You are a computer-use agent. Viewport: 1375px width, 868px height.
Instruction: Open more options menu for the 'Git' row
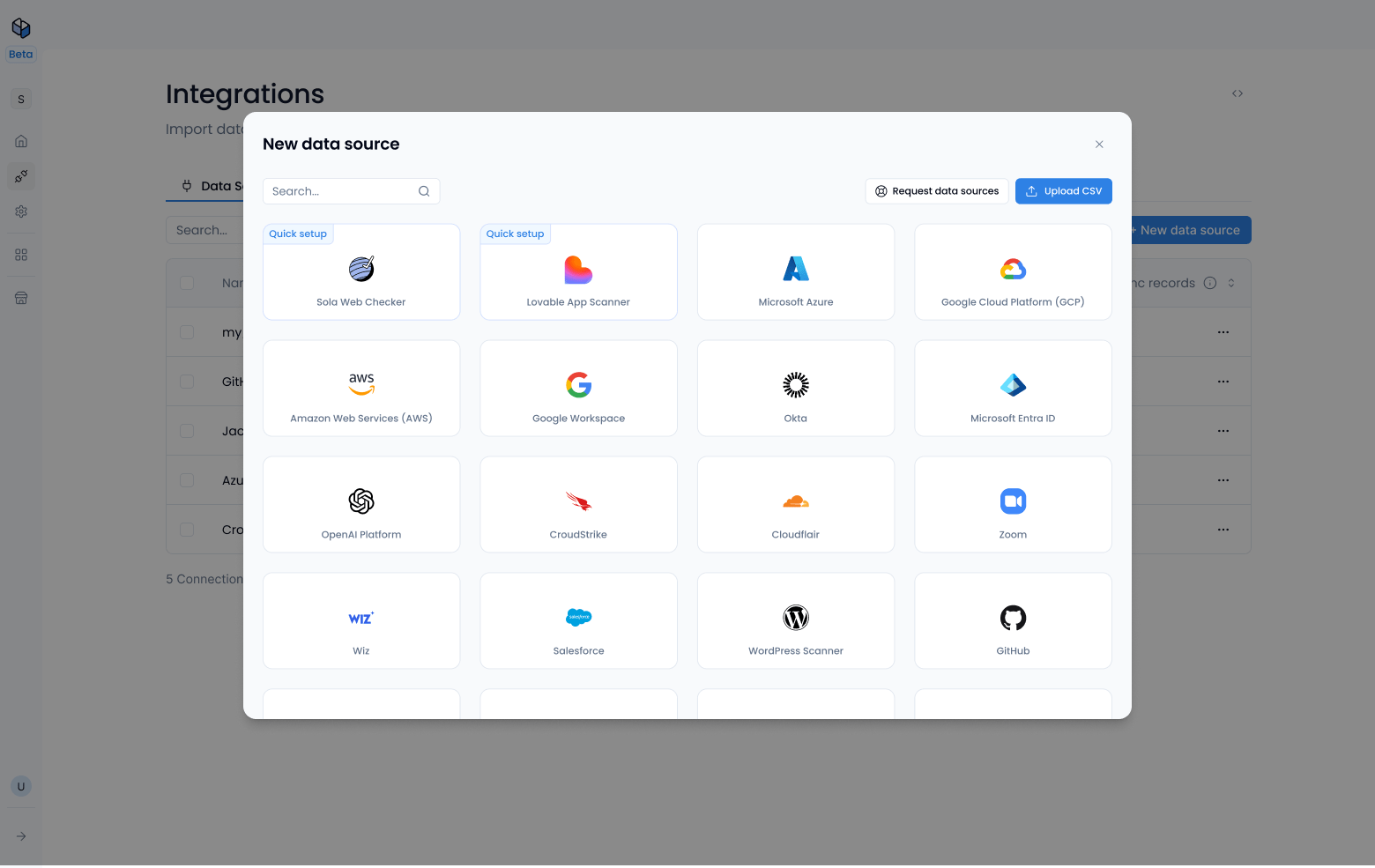click(1223, 382)
